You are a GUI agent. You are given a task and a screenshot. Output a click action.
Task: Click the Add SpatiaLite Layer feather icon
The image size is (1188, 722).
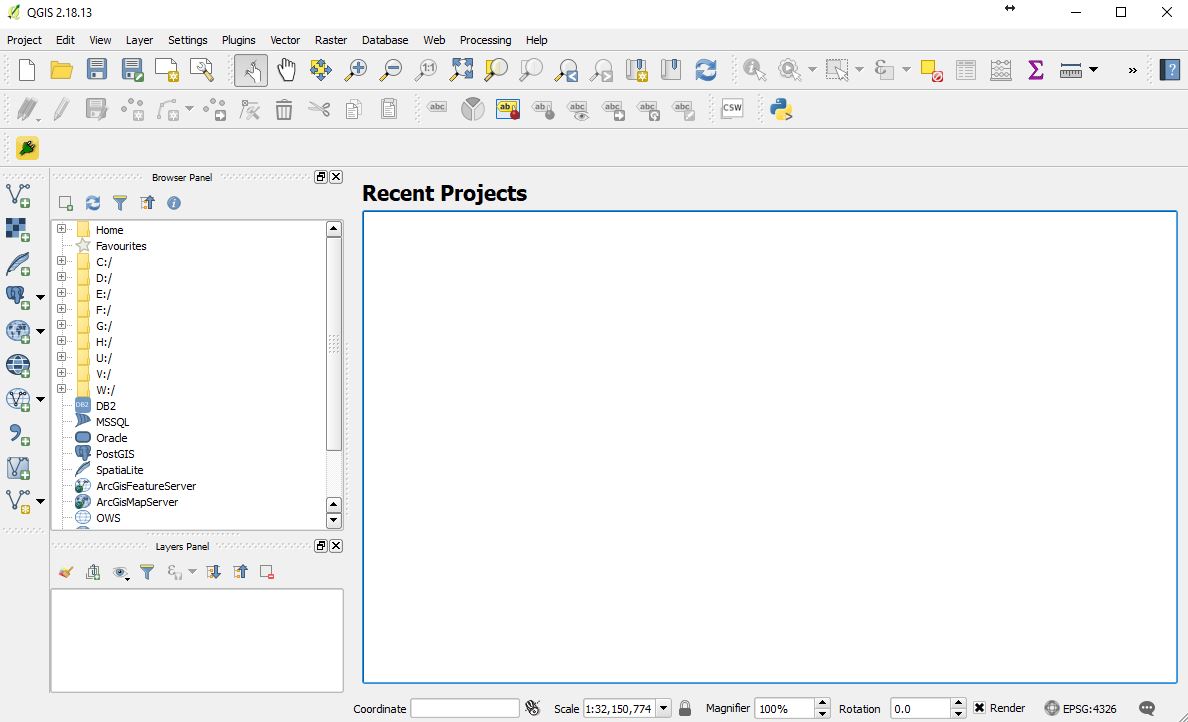pyautogui.click(x=18, y=264)
